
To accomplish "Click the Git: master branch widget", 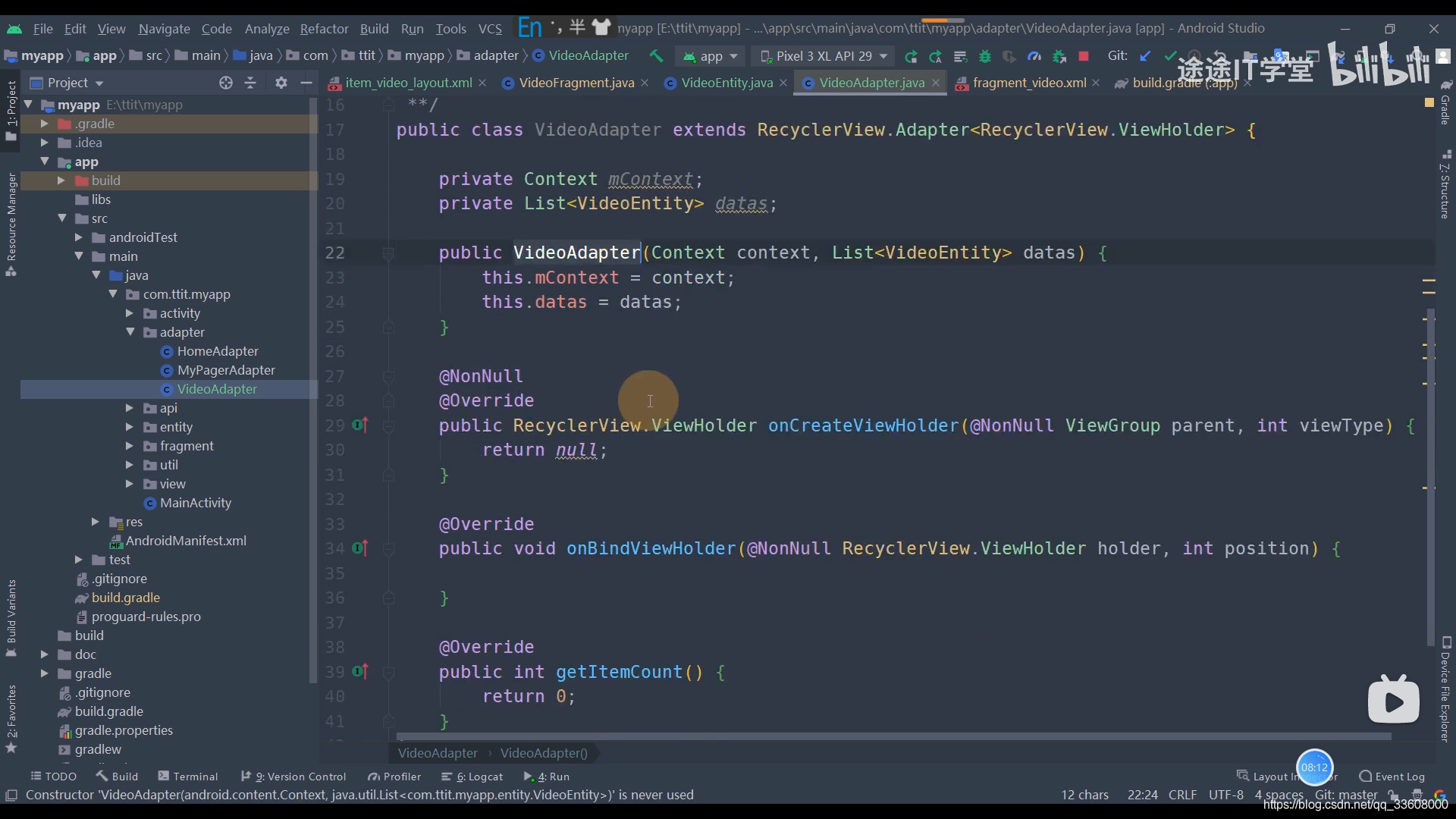I will coord(1346,795).
